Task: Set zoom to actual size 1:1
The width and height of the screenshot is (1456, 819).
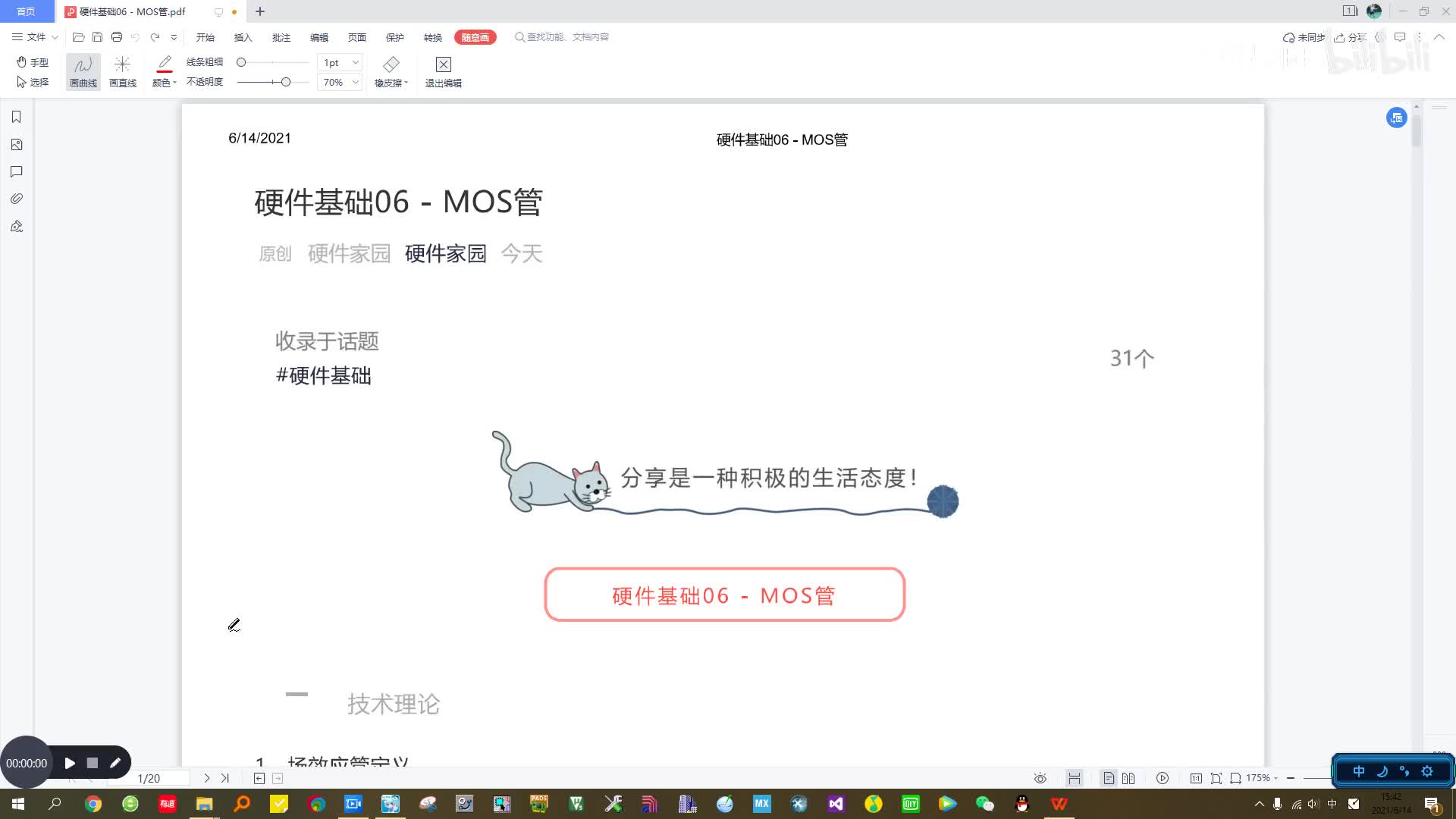Action: (x=1196, y=778)
